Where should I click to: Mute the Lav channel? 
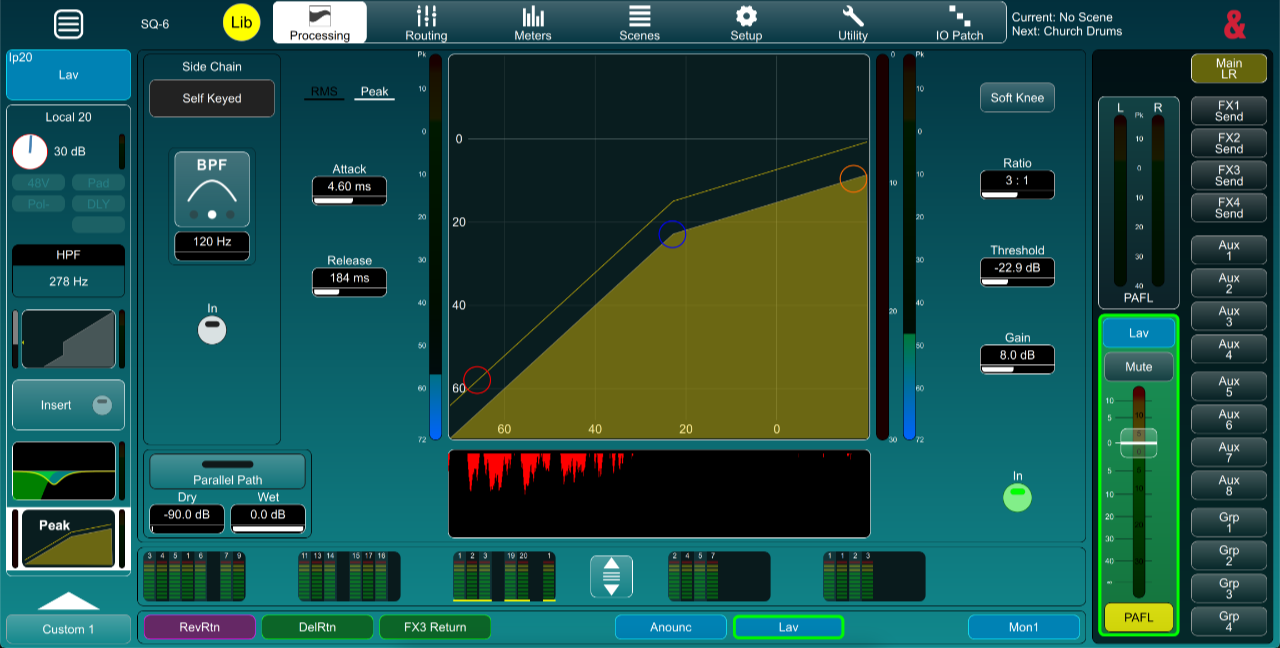click(x=1138, y=367)
